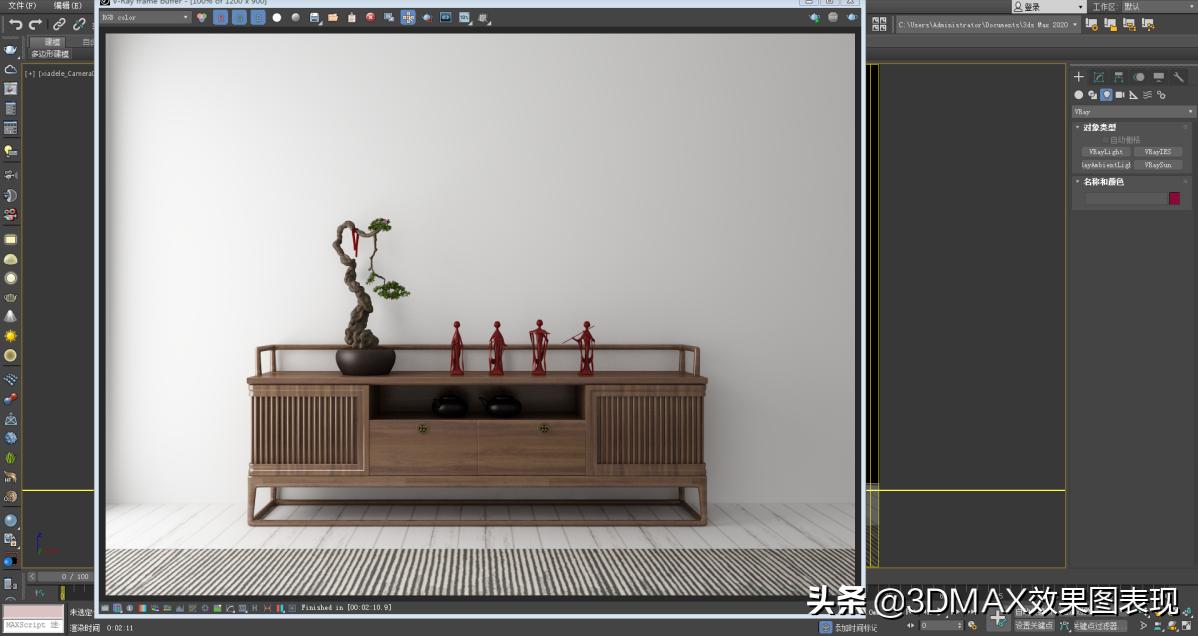The height and width of the screenshot is (636, 1198).
Task: Toggle the red channel view in frame buffer
Action: 220,17
